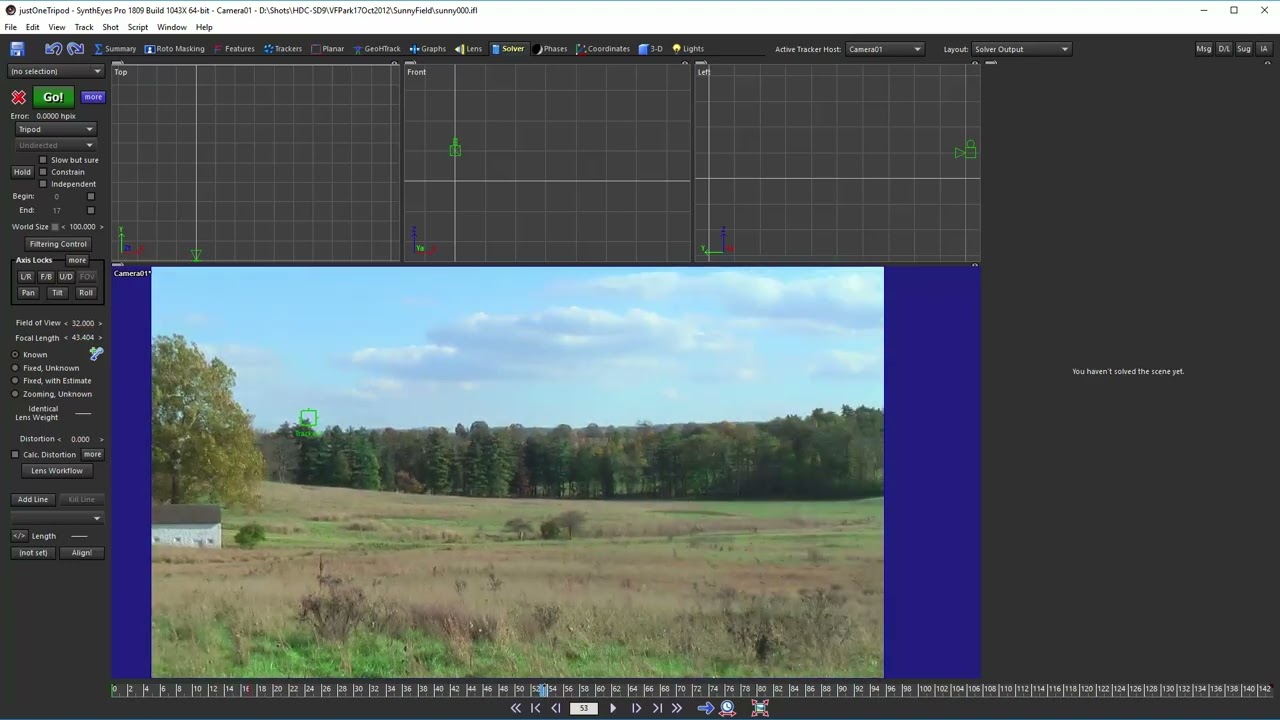1280x720 pixels.
Task: Click the Undo arrow icon
Action: point(53,48)
